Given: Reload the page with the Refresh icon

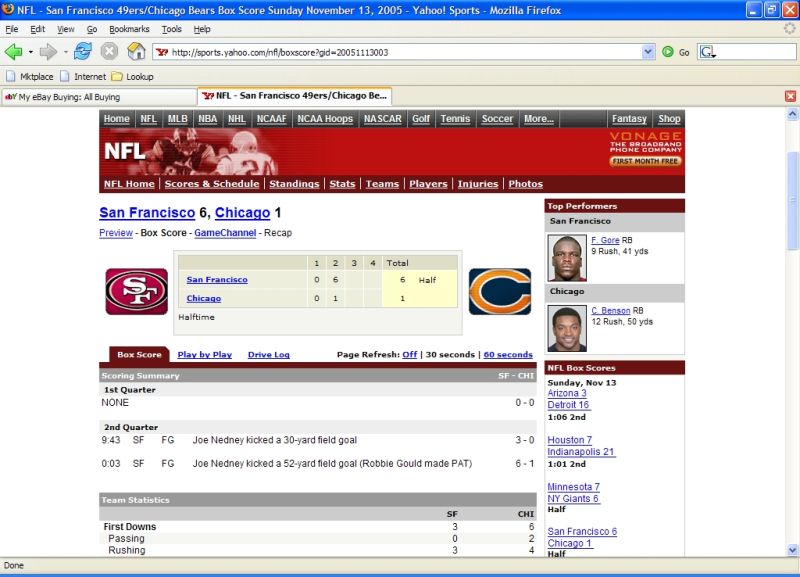Looking at the screenshot, I should 83,52.
